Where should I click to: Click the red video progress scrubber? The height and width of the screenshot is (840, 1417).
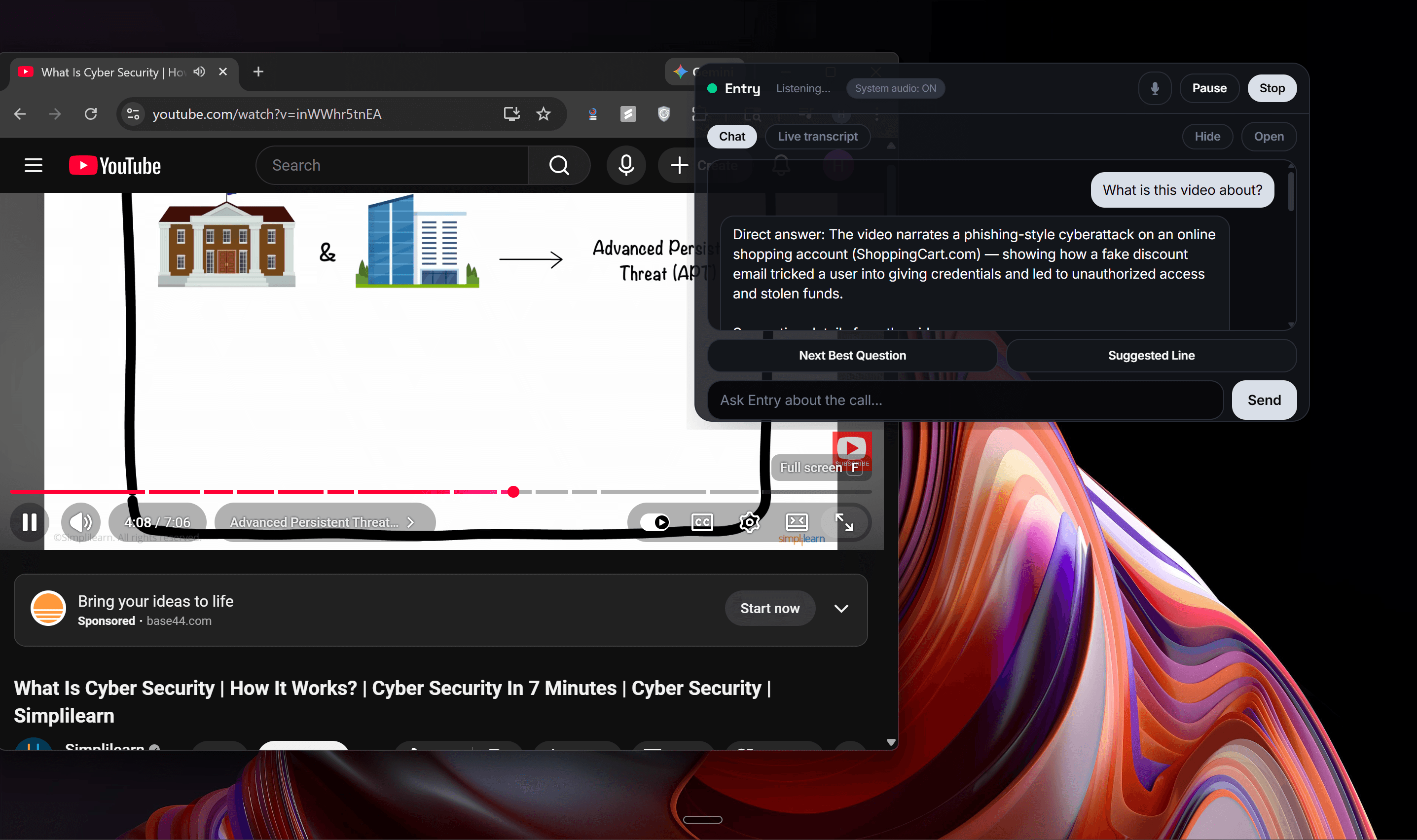[x=513, y=491]
